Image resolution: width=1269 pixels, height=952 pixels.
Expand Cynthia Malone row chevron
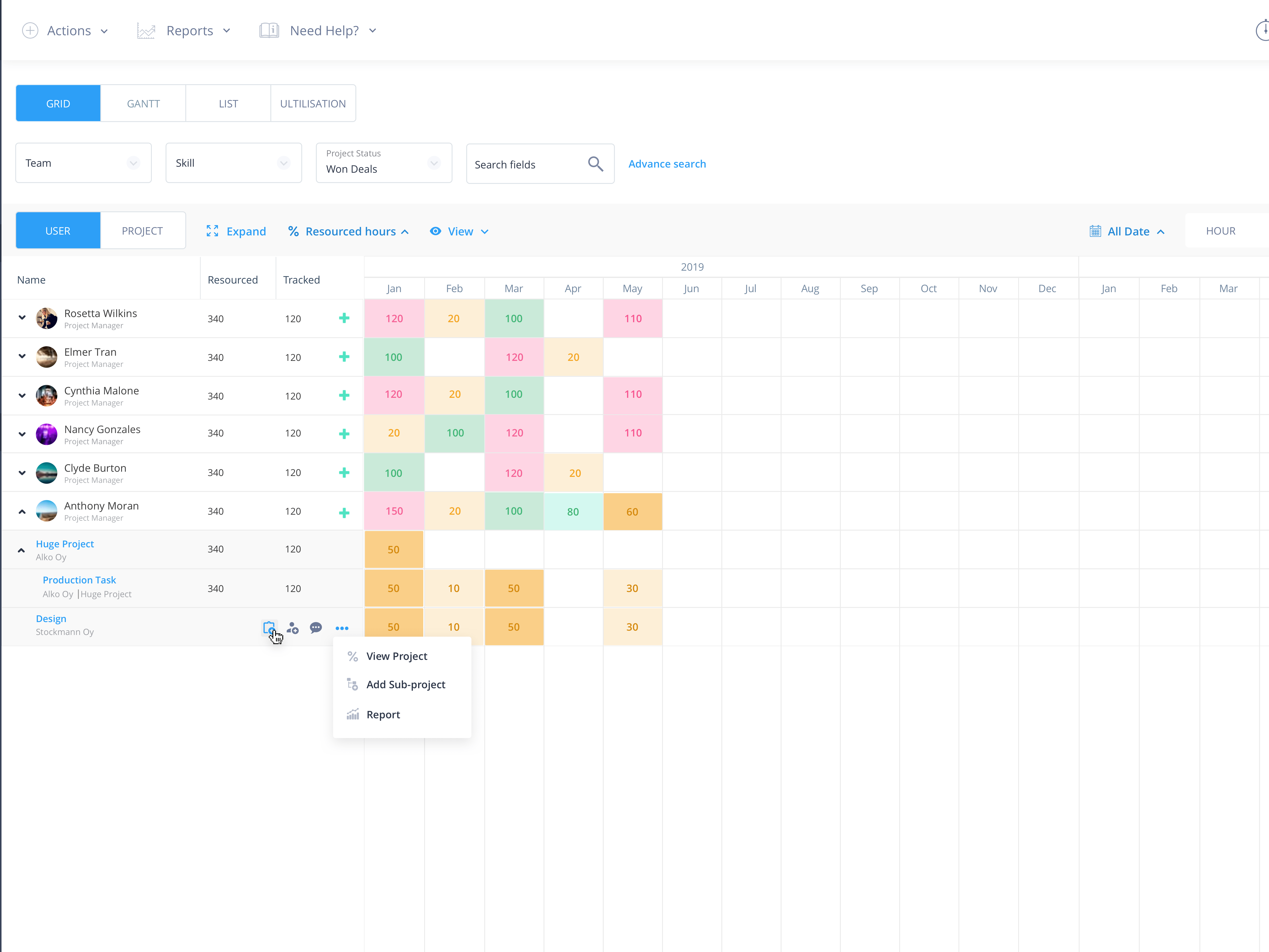click(22, 395)
